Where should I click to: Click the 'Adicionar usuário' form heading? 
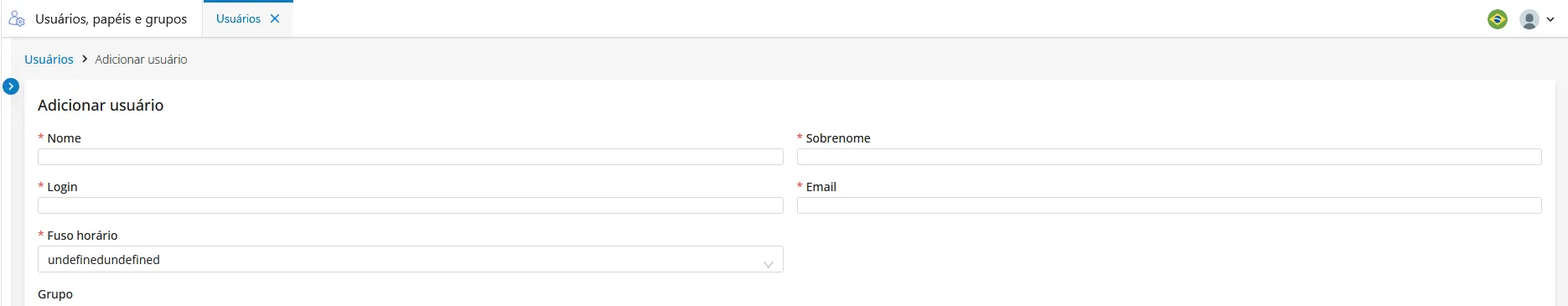tap(101, 105)
